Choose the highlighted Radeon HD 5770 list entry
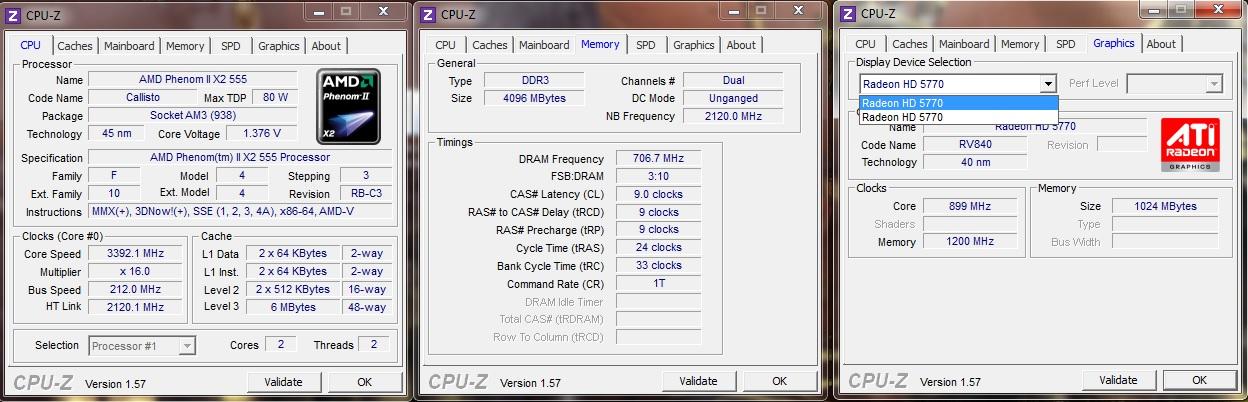Screen dimensions: 1248x402 [958, 103]
